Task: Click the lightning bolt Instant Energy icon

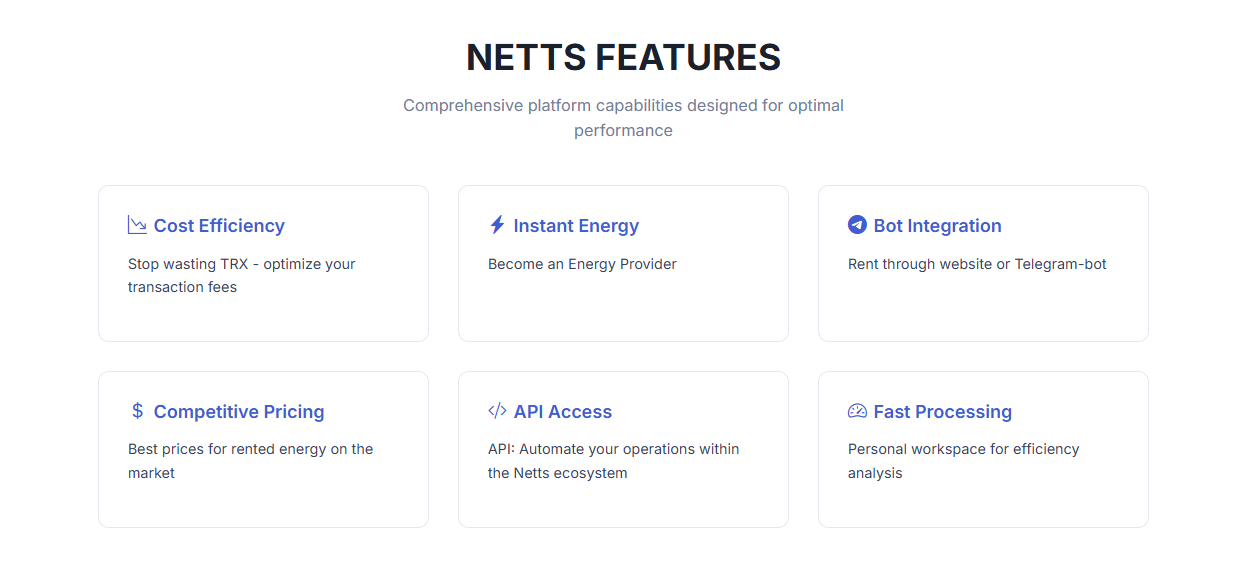Action: [497, 225]
